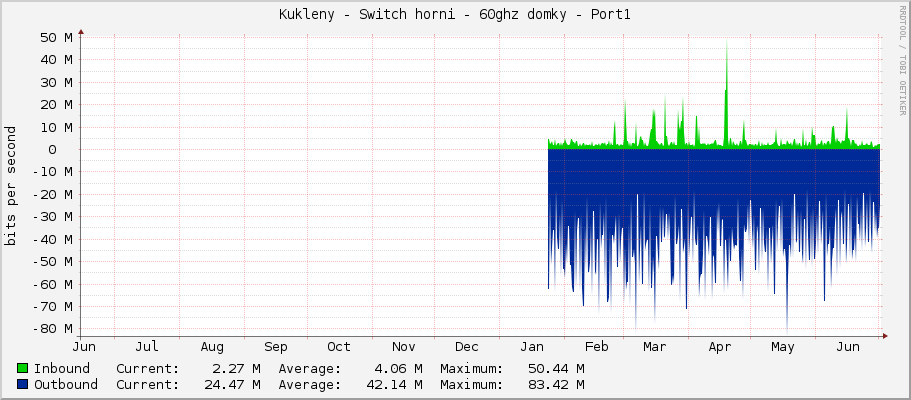Click the Inbound current value "2.27 M"
911x400 pixels.
coord(235,369)
